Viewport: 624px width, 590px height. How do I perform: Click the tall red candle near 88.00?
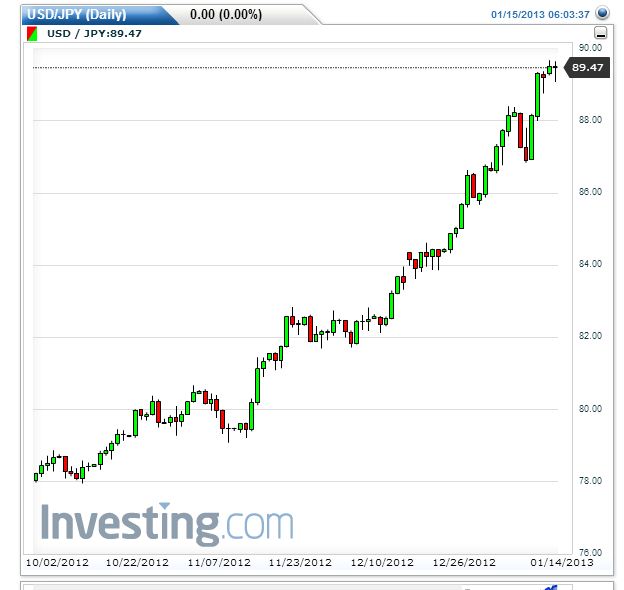pyautogui.click(x=520, y=130)
